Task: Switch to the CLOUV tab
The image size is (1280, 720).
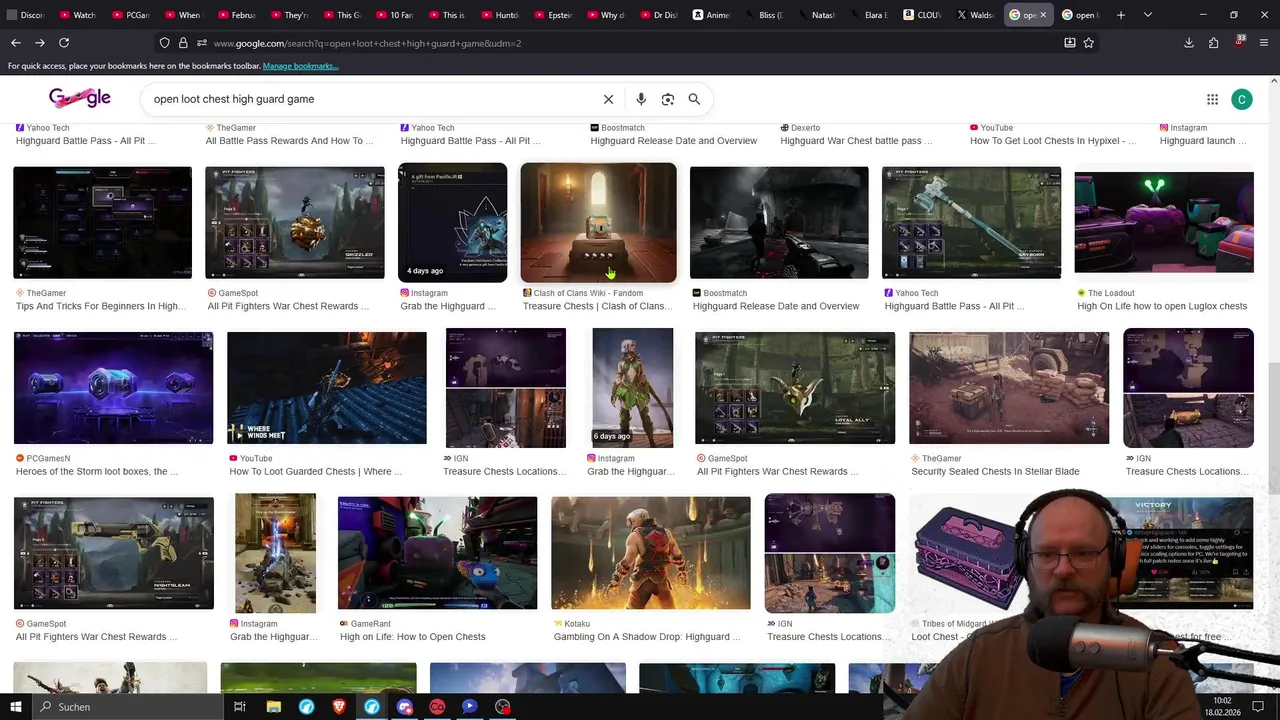Action: point(920,15)
